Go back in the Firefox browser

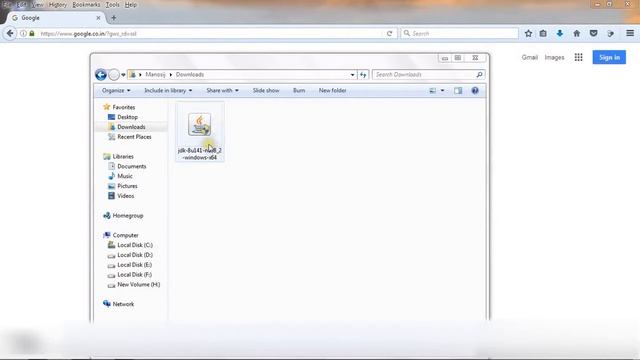[x=10, y=33]
